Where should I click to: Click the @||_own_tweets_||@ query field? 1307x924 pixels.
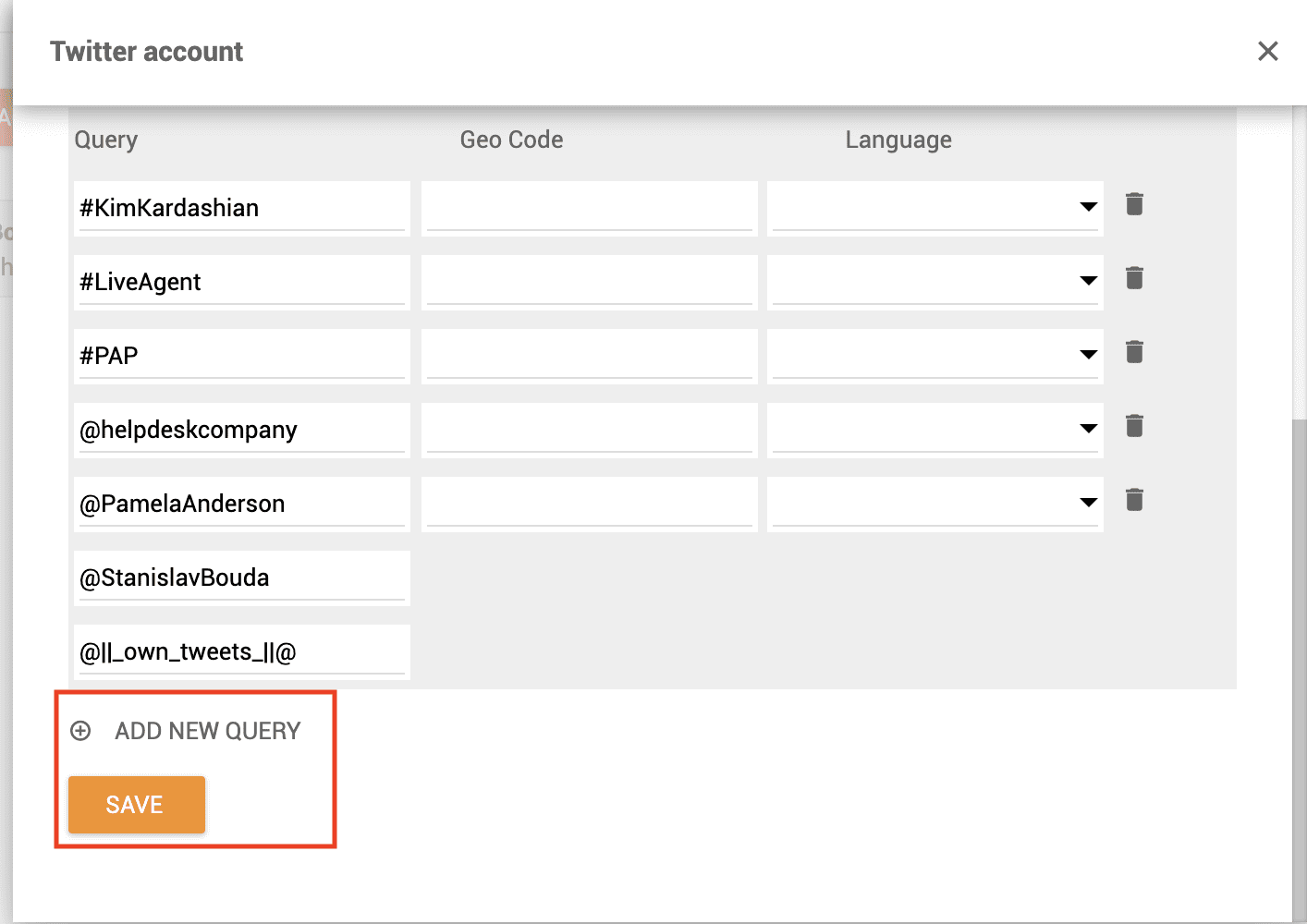coord(242,651)
